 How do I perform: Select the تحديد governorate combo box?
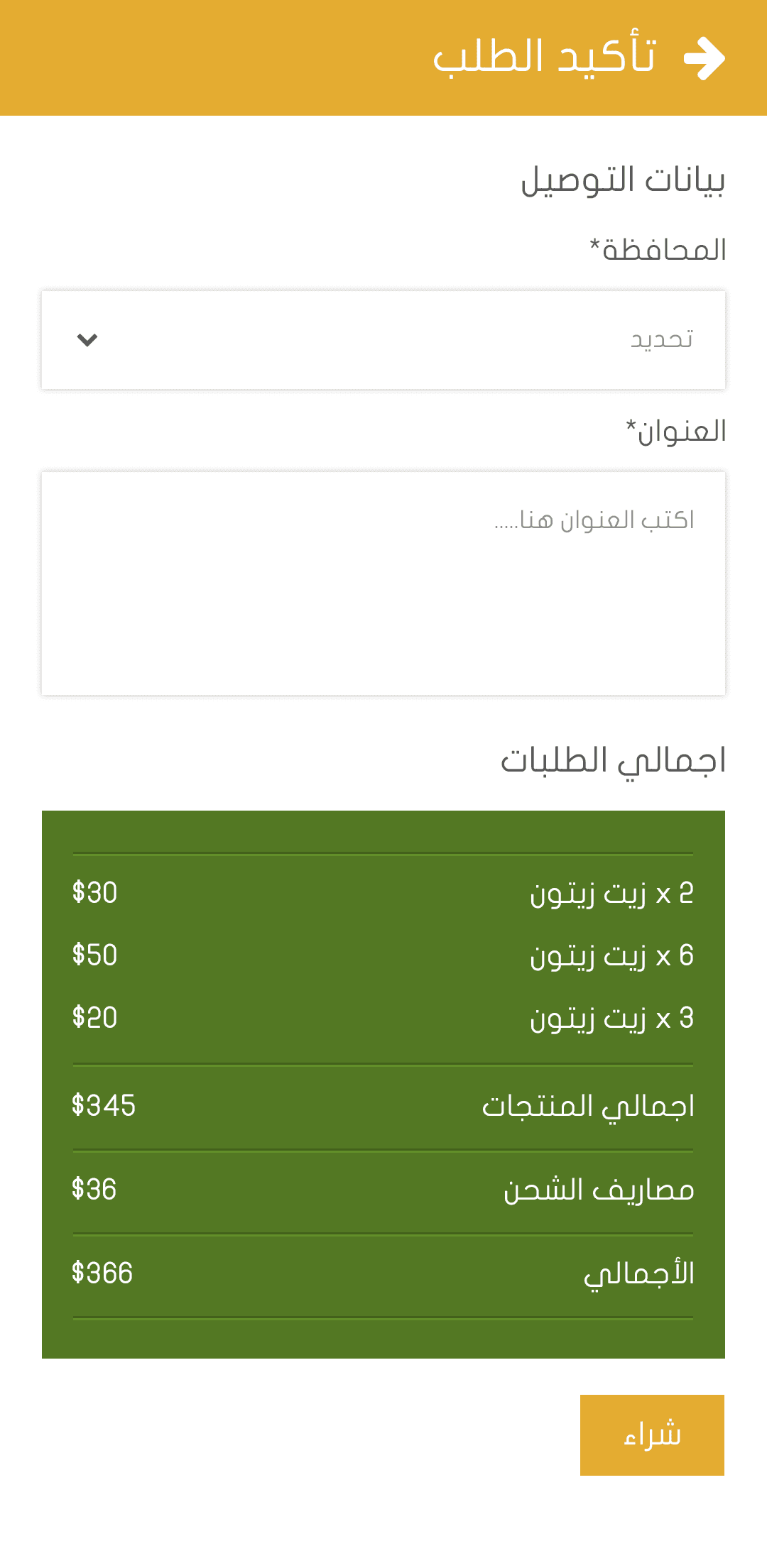click(383, 340)
